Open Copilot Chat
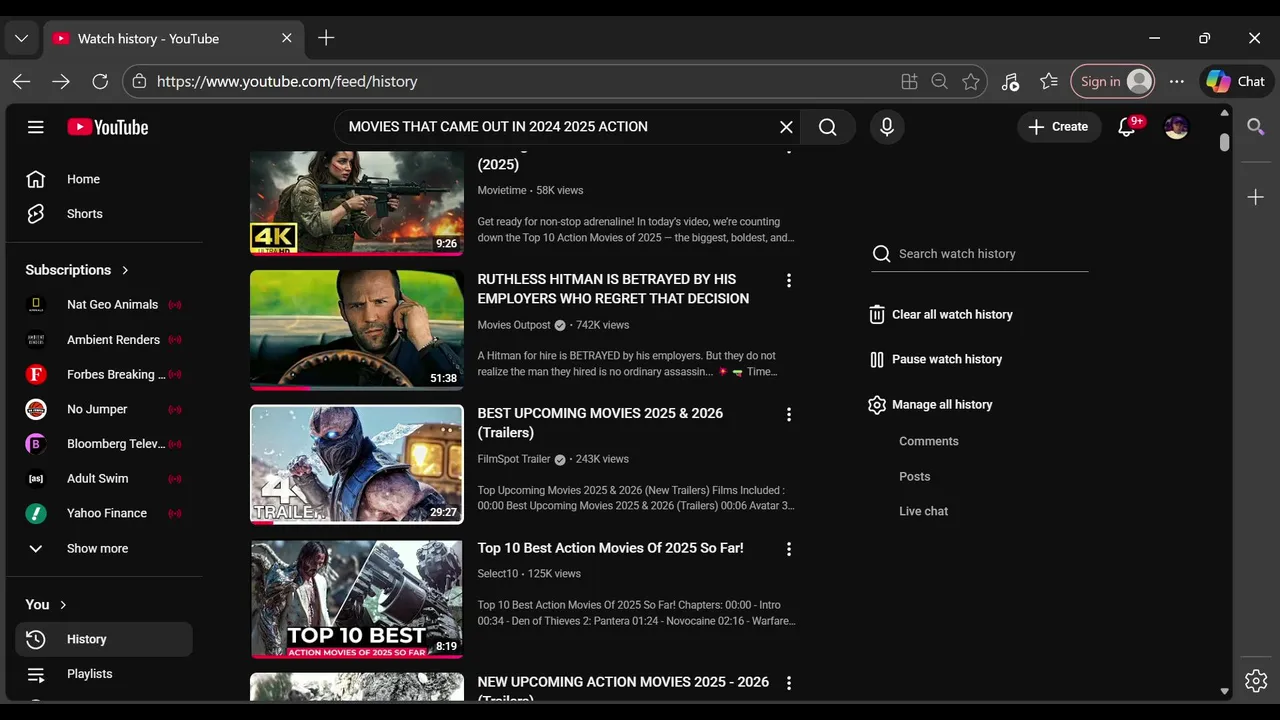 tap(1235, 82)
